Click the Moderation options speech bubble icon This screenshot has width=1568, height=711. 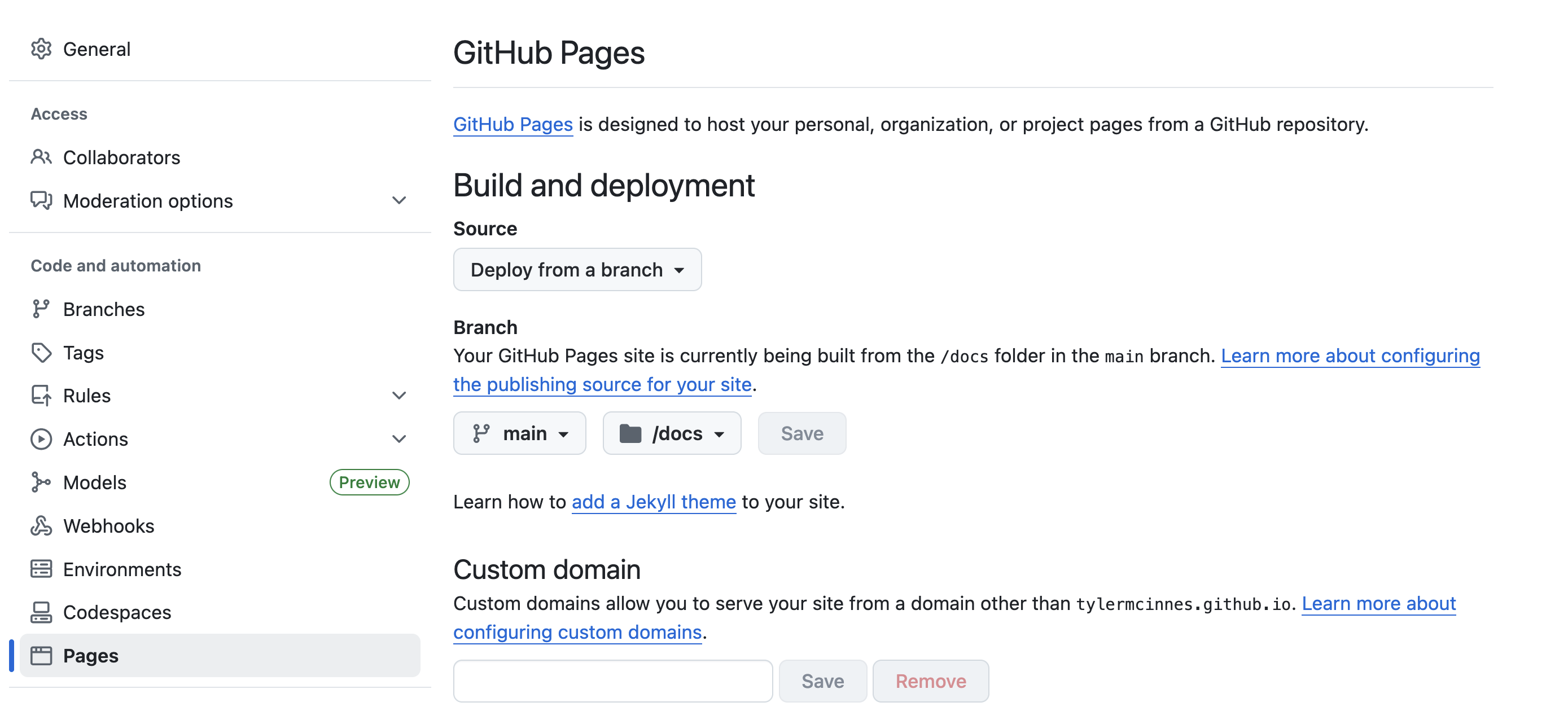point(41,200)
